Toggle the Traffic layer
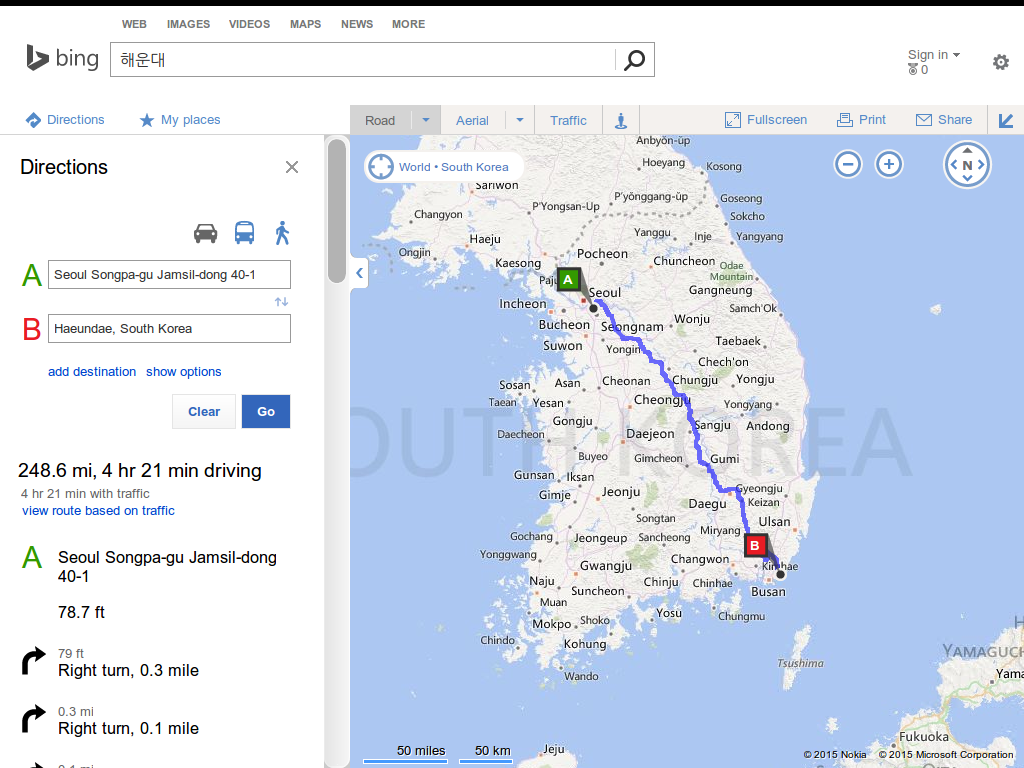1024x768 pixels. [568, 120]
